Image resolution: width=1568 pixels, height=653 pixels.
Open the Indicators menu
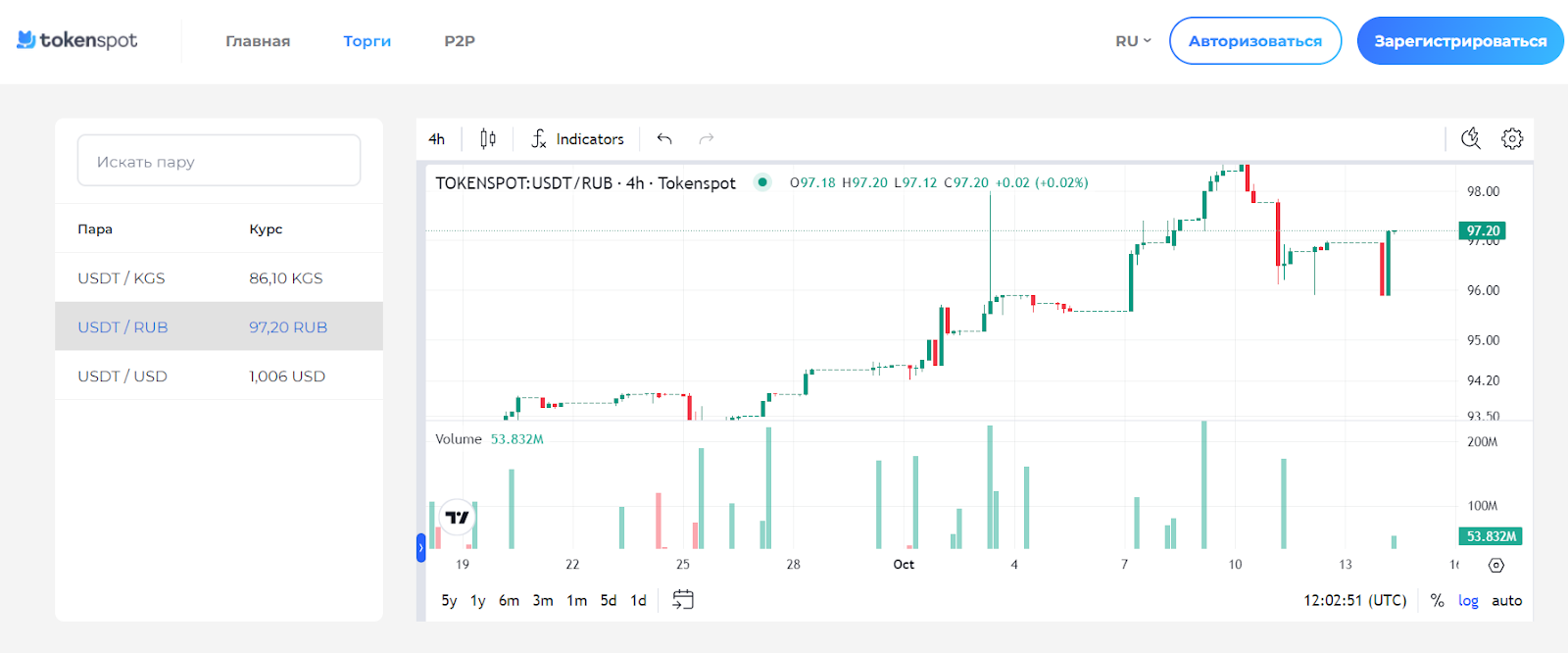tap(578, 139)
